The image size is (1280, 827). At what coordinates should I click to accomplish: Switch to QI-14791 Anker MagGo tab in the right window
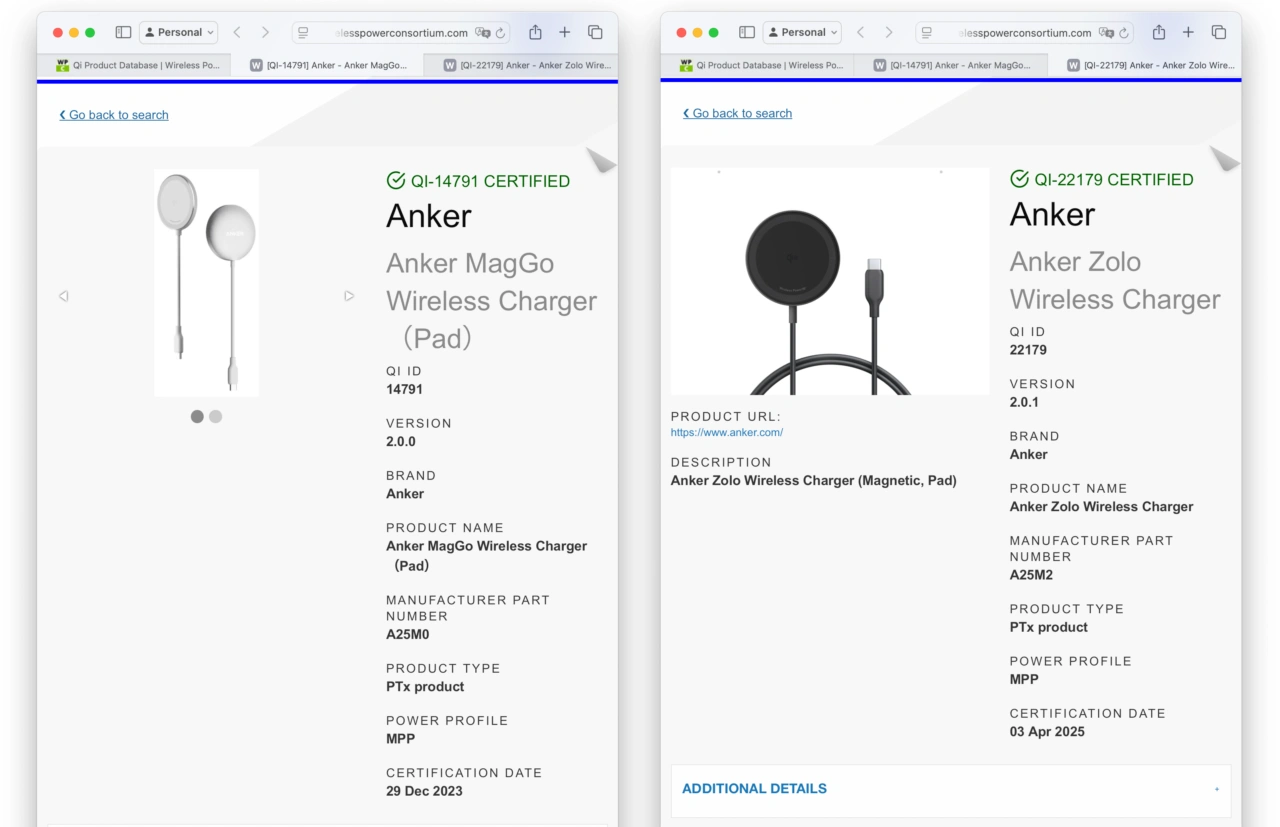point(951,65)
